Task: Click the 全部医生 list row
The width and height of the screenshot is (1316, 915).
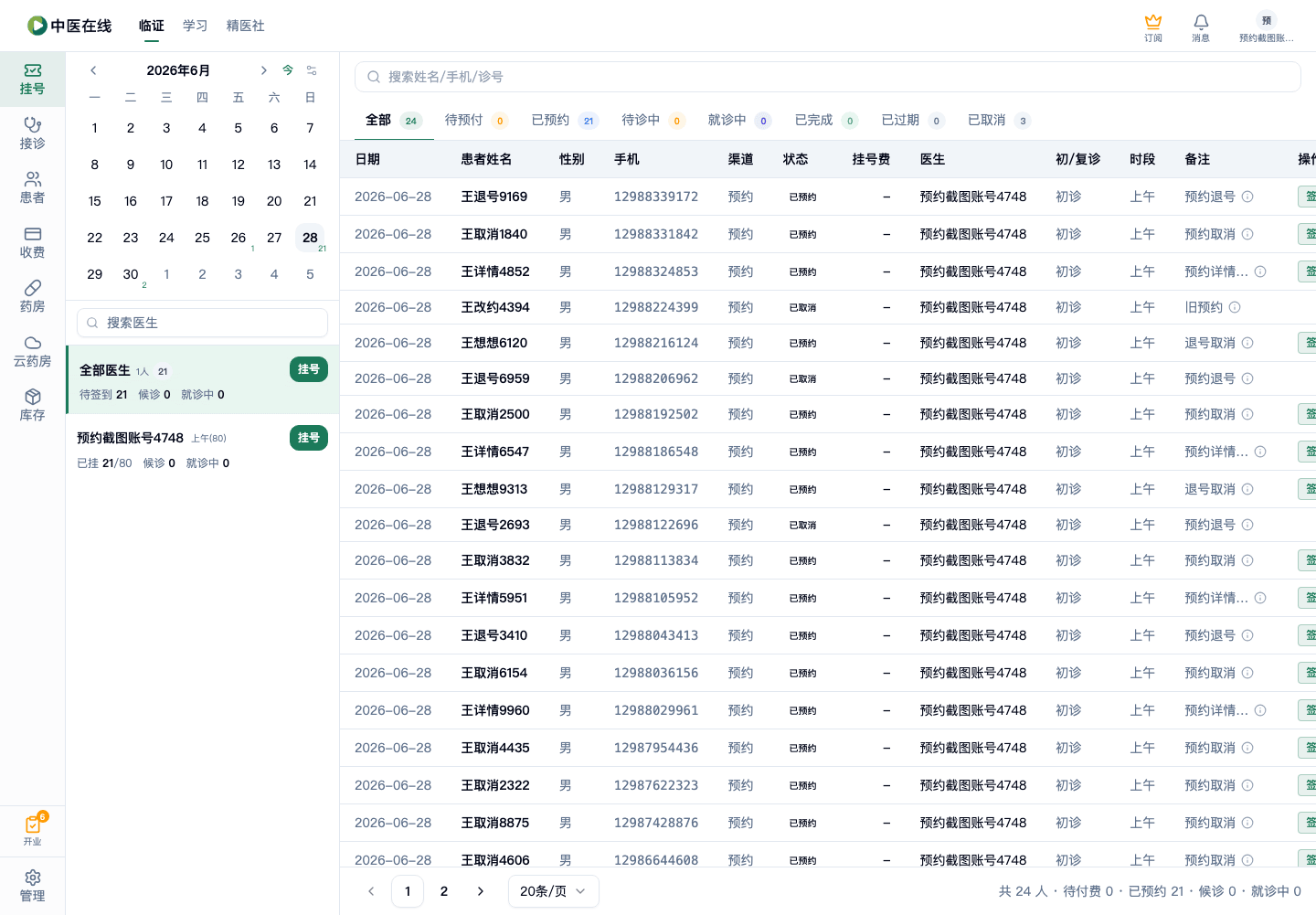Action: click(202, 379)
